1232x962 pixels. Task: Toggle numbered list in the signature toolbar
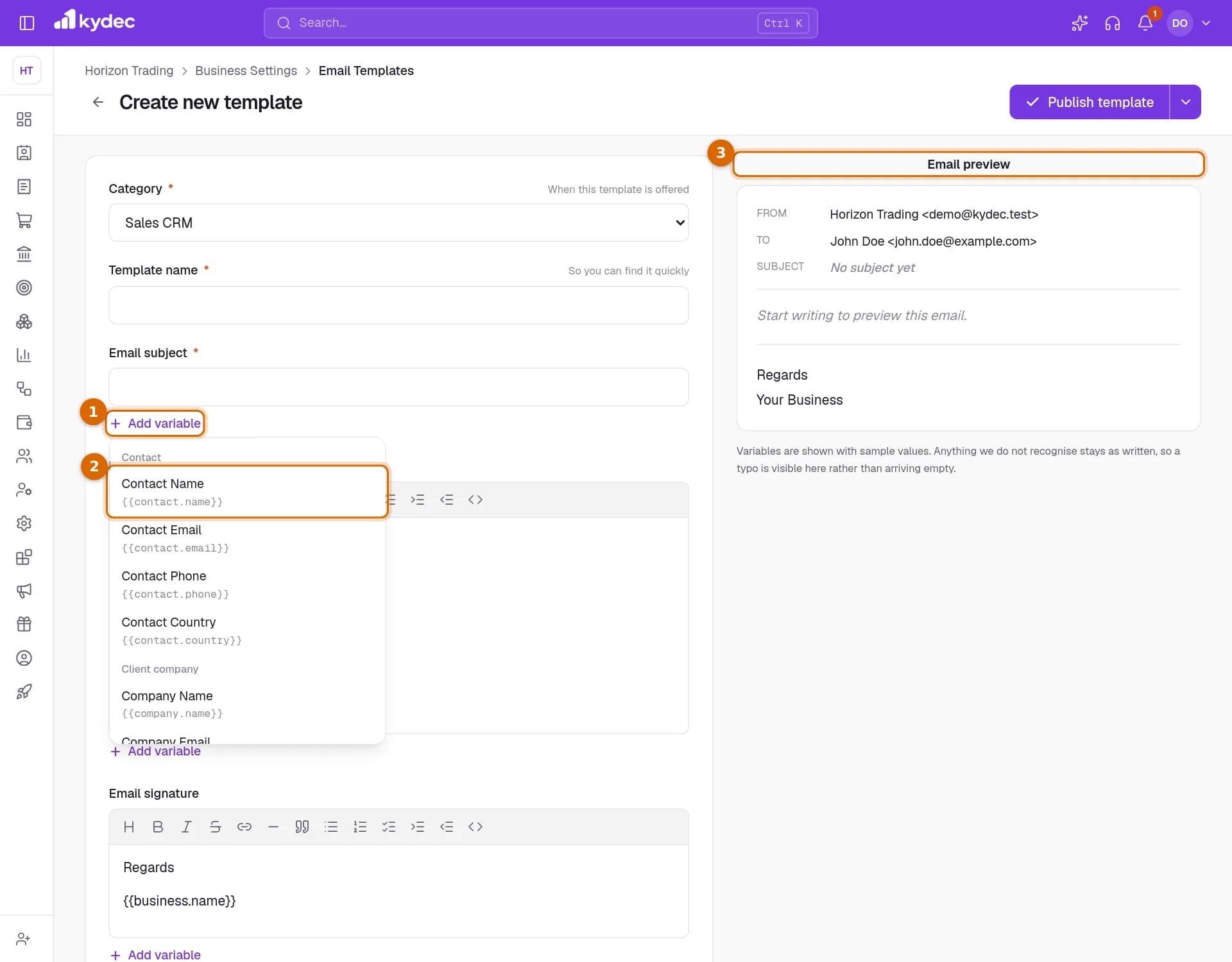pos(359,827)
